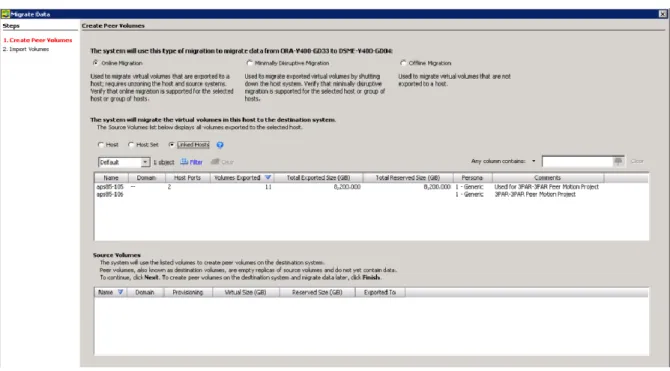
Task: Select the Online Migration radio button
Action: [96, 63]
